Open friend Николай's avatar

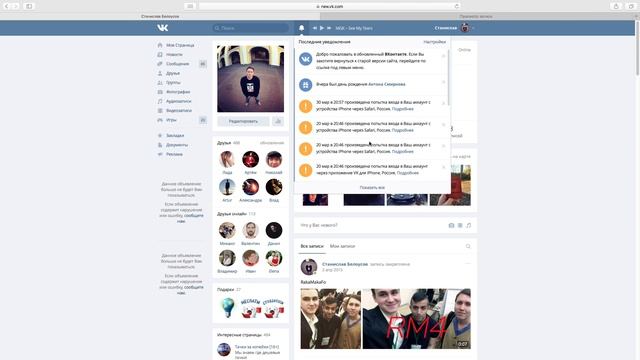tap(274, 159)
